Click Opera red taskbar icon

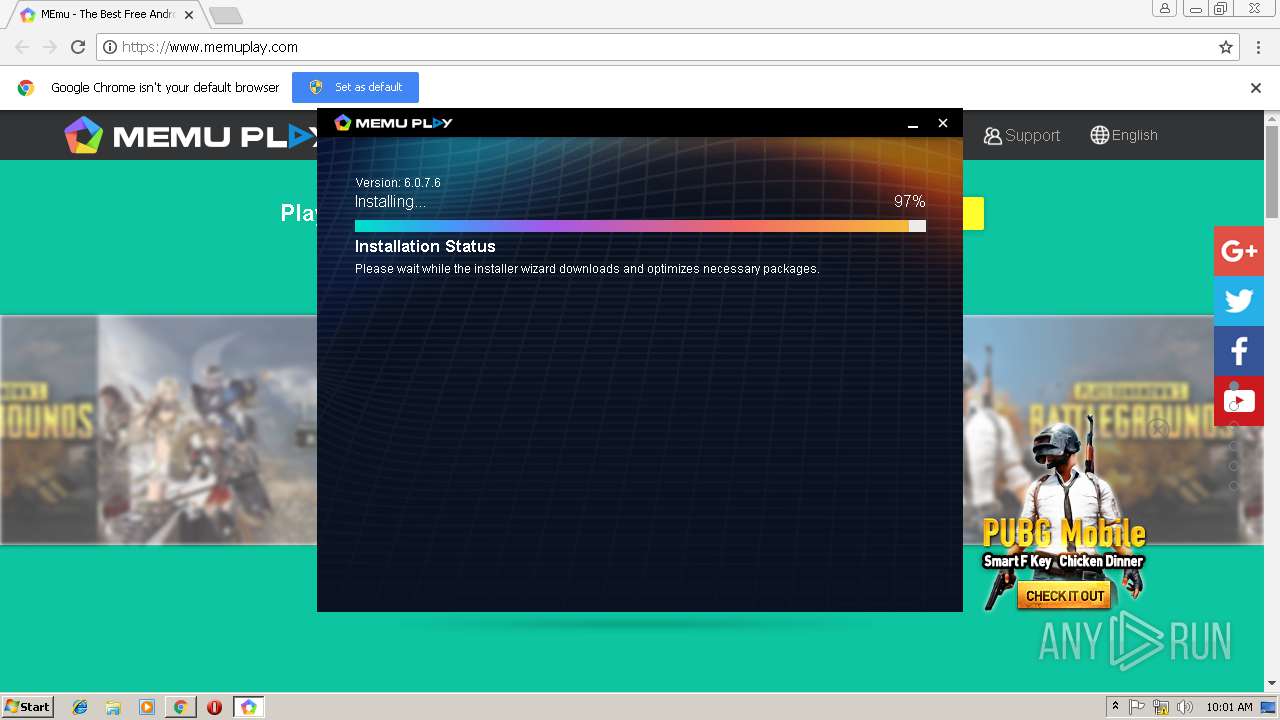click(x=214, y=707)
